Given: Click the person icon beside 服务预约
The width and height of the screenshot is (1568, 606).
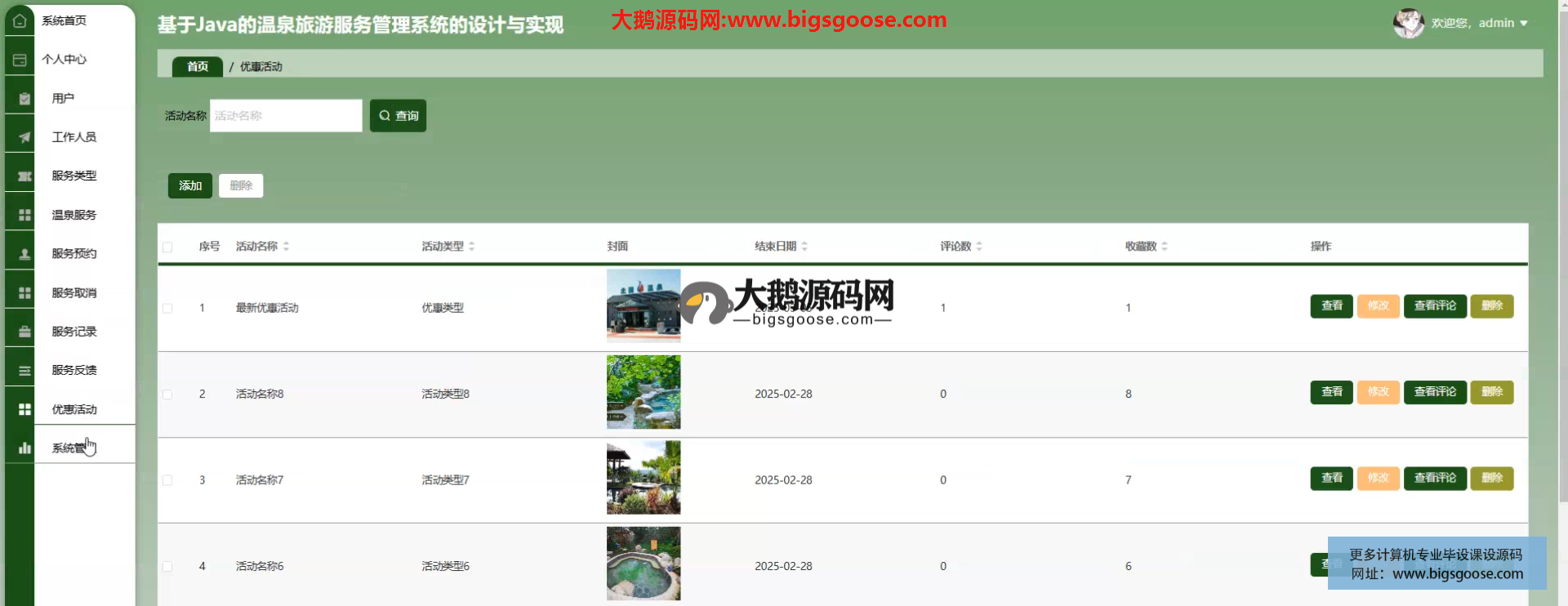Looking at the screenshot, I should coord(24,254).
